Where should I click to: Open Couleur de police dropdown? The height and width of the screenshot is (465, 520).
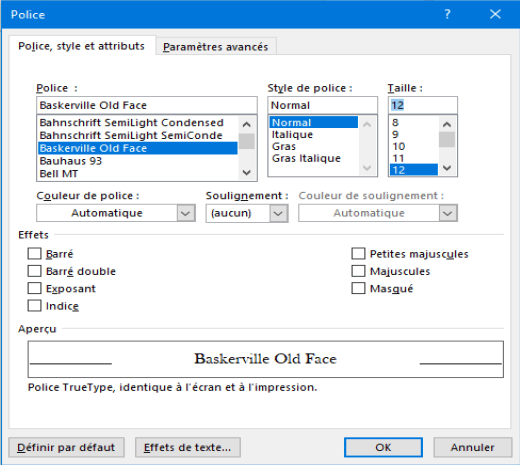[185, 213]
